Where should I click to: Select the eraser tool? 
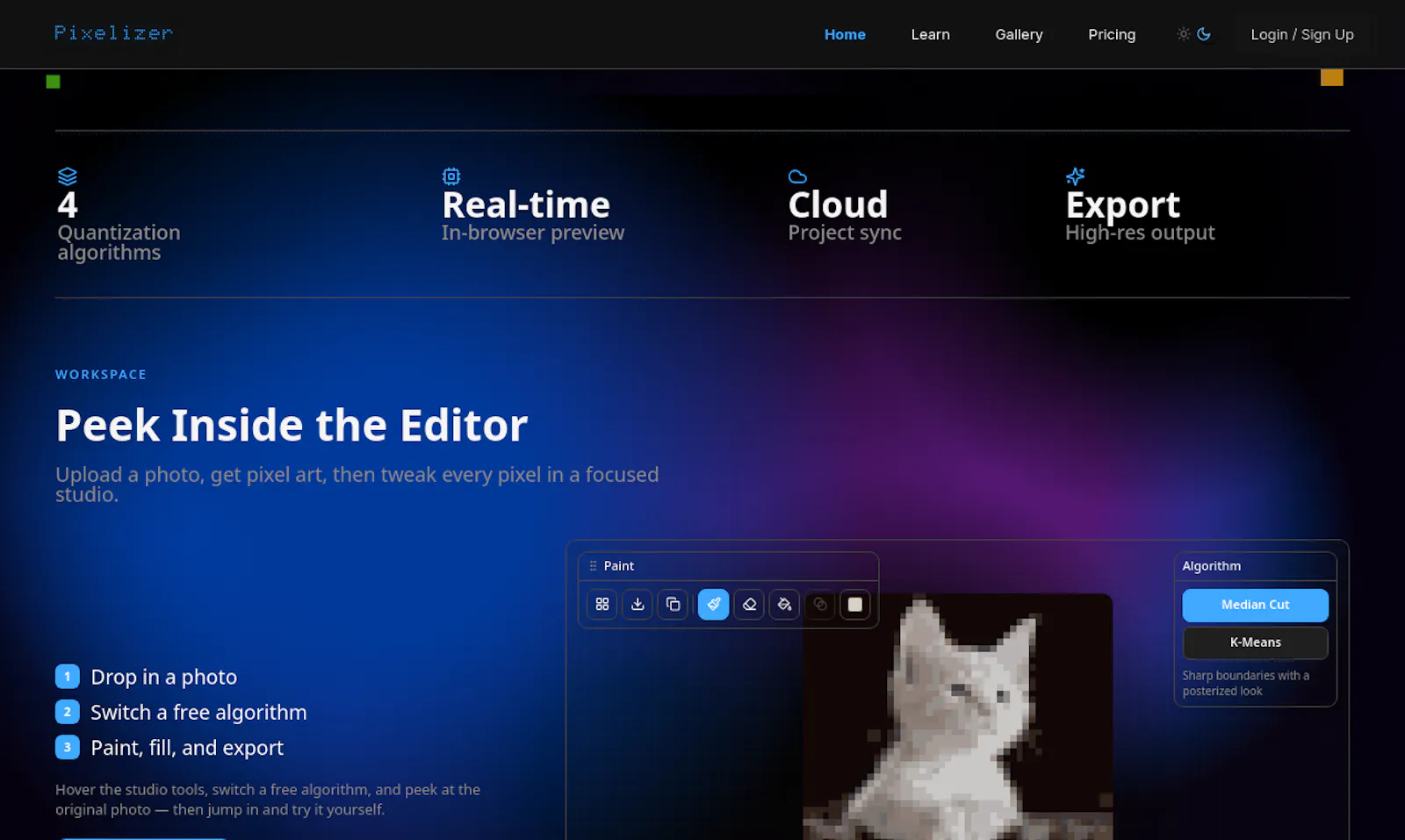(x=749, y=604)
